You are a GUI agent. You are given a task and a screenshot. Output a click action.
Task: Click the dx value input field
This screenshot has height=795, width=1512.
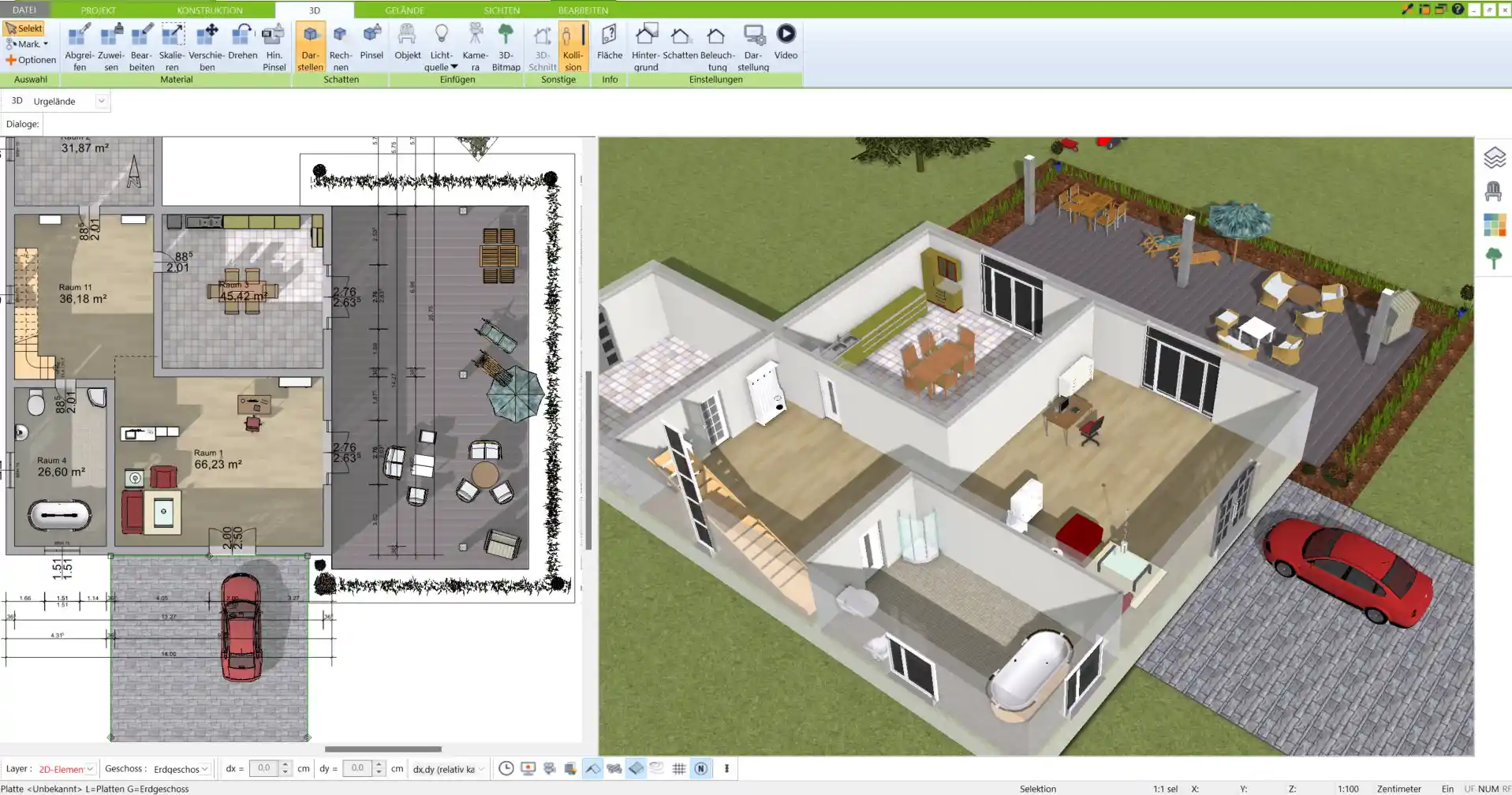pyautogui.click(x=263, y=768)
